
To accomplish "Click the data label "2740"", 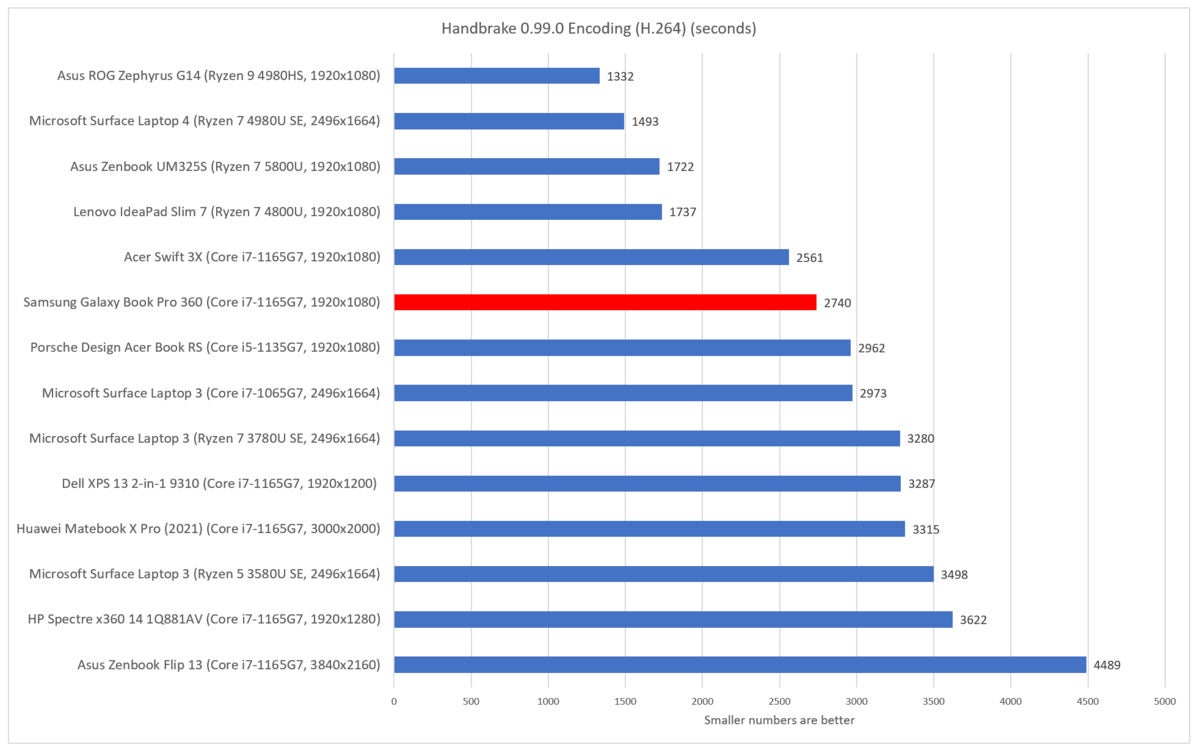I will click(x=838, y=303).
